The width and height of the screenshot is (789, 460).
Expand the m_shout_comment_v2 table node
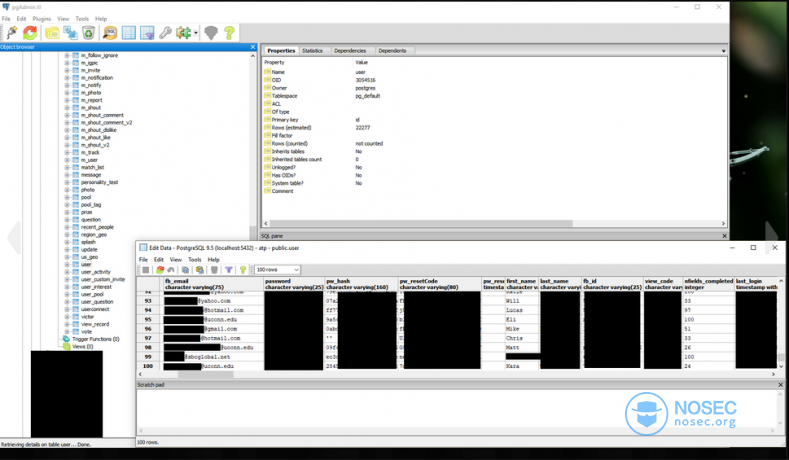[67, 122]
